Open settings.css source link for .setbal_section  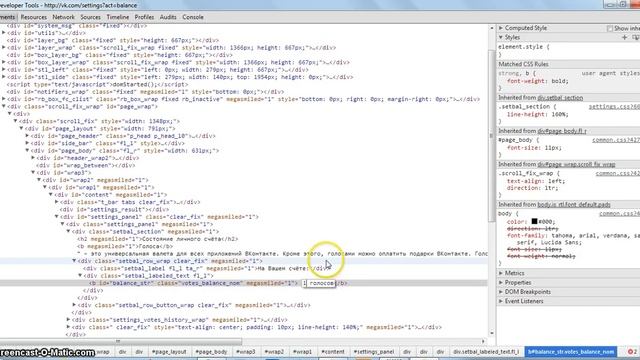coord(614,107)
